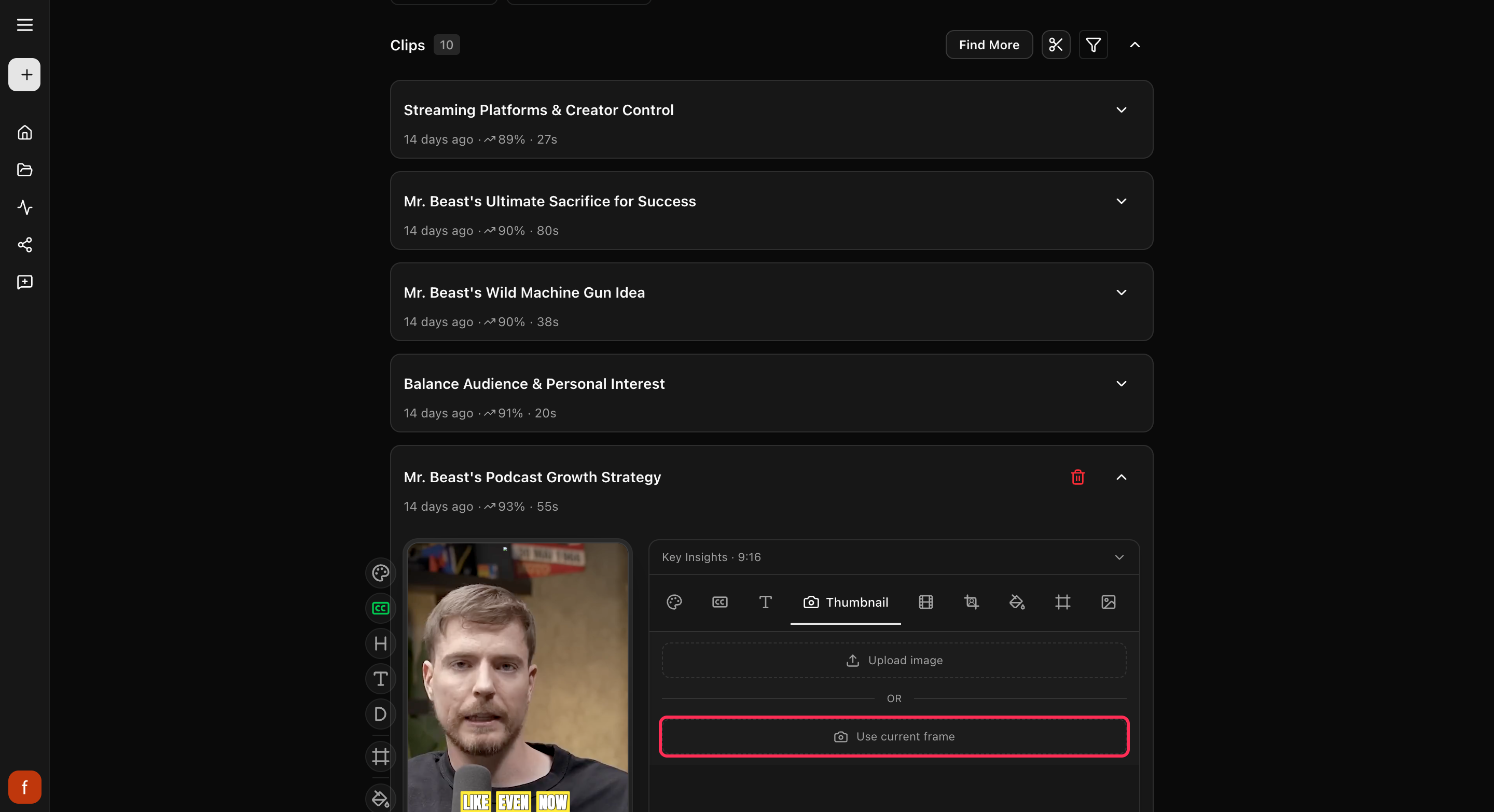
Task: Click the video preview thumbnail
Action: (517, 677)
